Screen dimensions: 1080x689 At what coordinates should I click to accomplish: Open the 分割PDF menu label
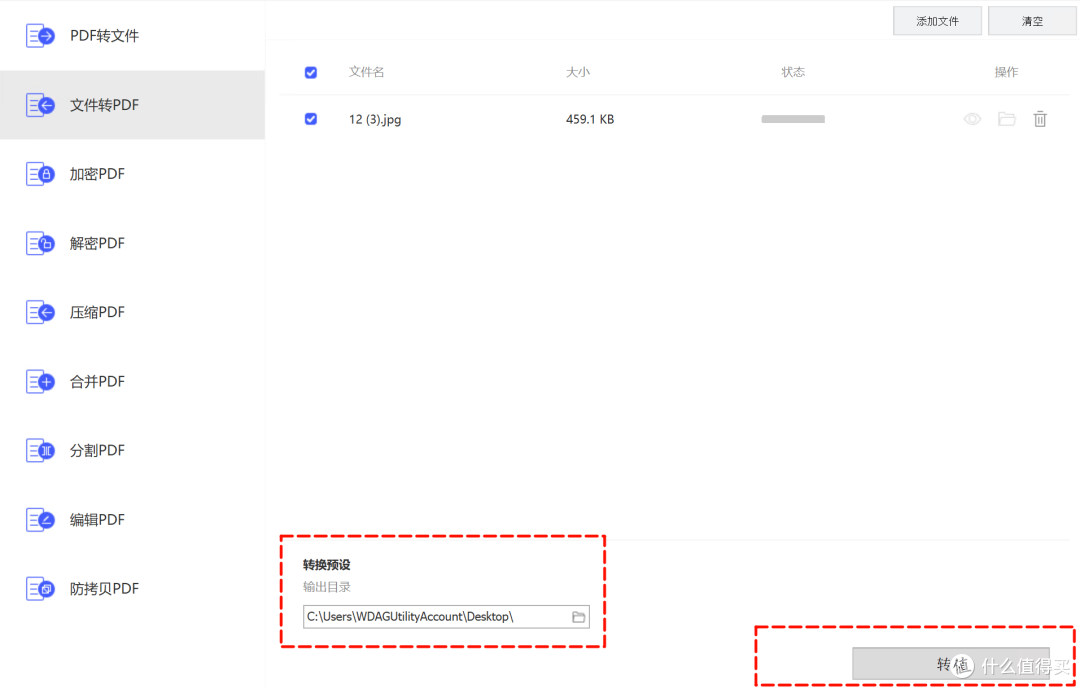pyautogui.click(x=97, y=451)
